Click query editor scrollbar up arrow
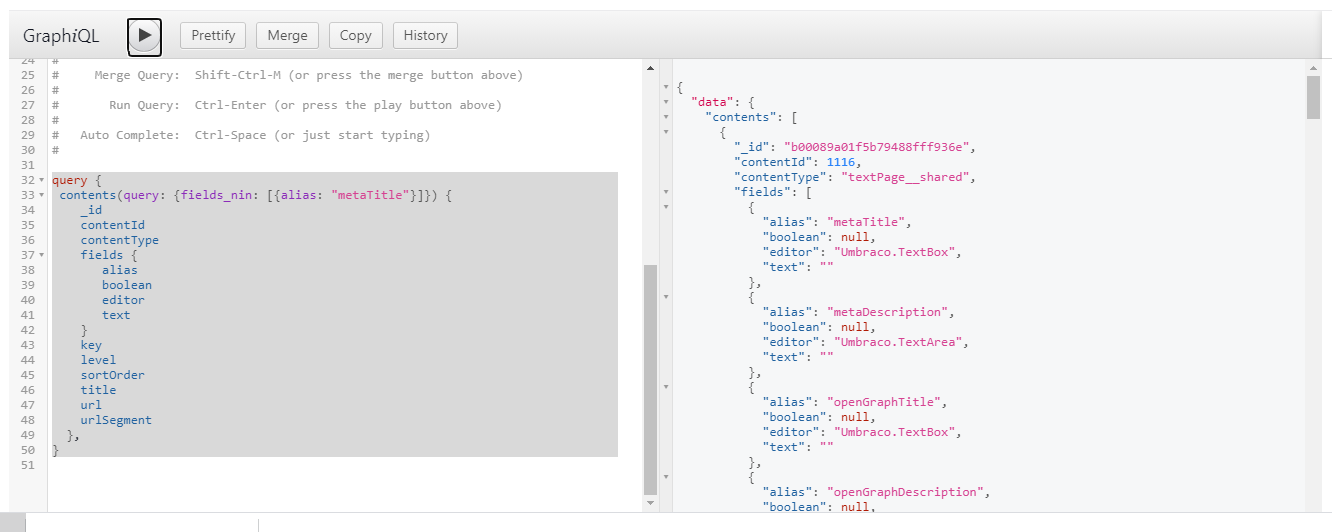This screenshot has width=1332, height=532. [651, 68]
